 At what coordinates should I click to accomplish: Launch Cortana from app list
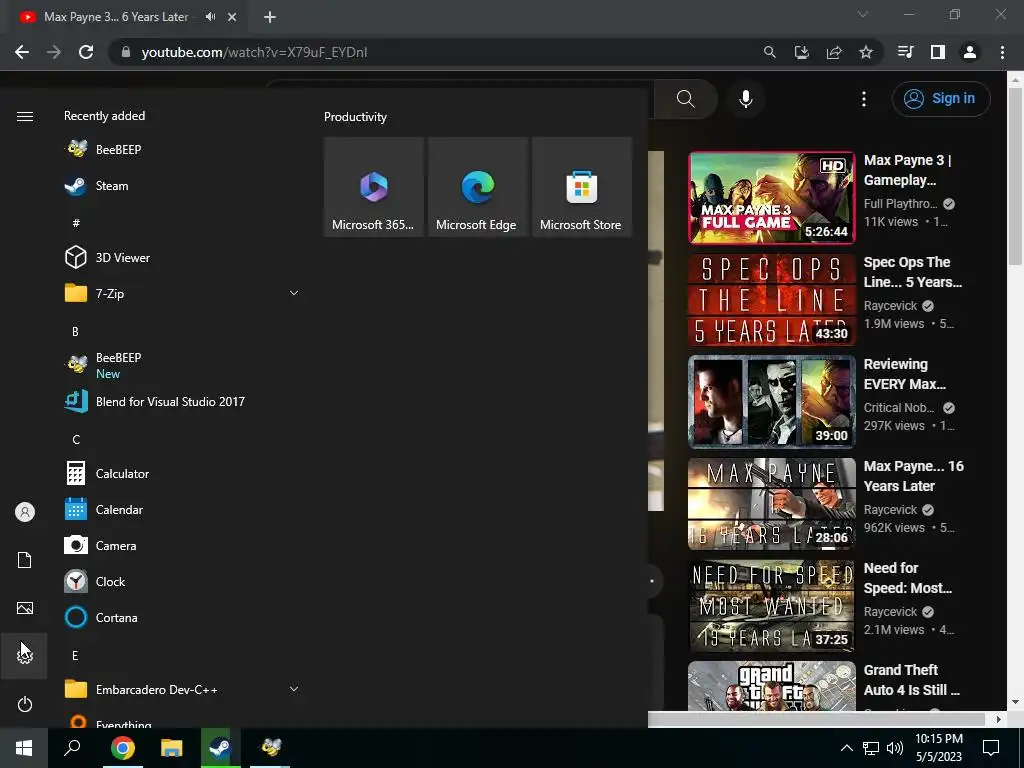tap(183, 617)
